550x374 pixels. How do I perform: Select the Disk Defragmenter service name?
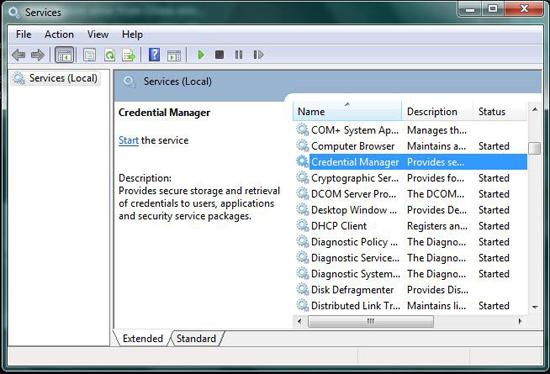point(352,290)
